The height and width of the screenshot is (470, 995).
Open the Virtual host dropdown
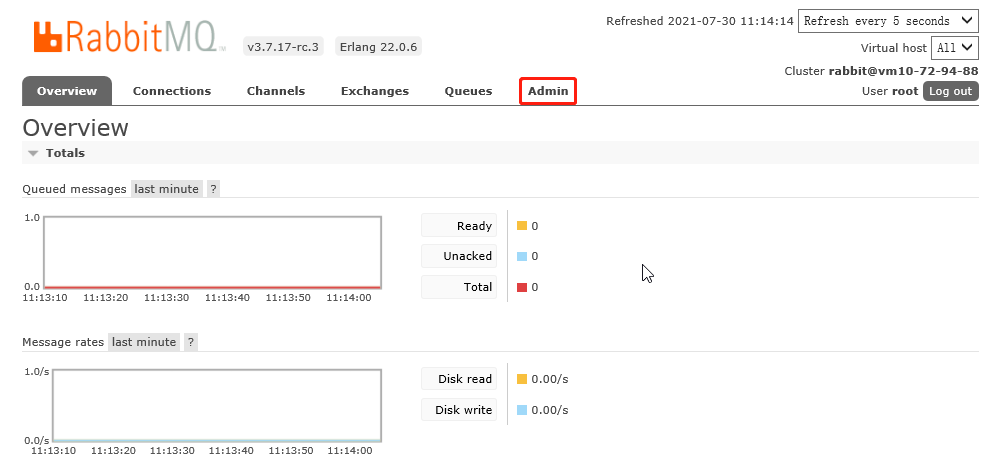coord(954,48)
